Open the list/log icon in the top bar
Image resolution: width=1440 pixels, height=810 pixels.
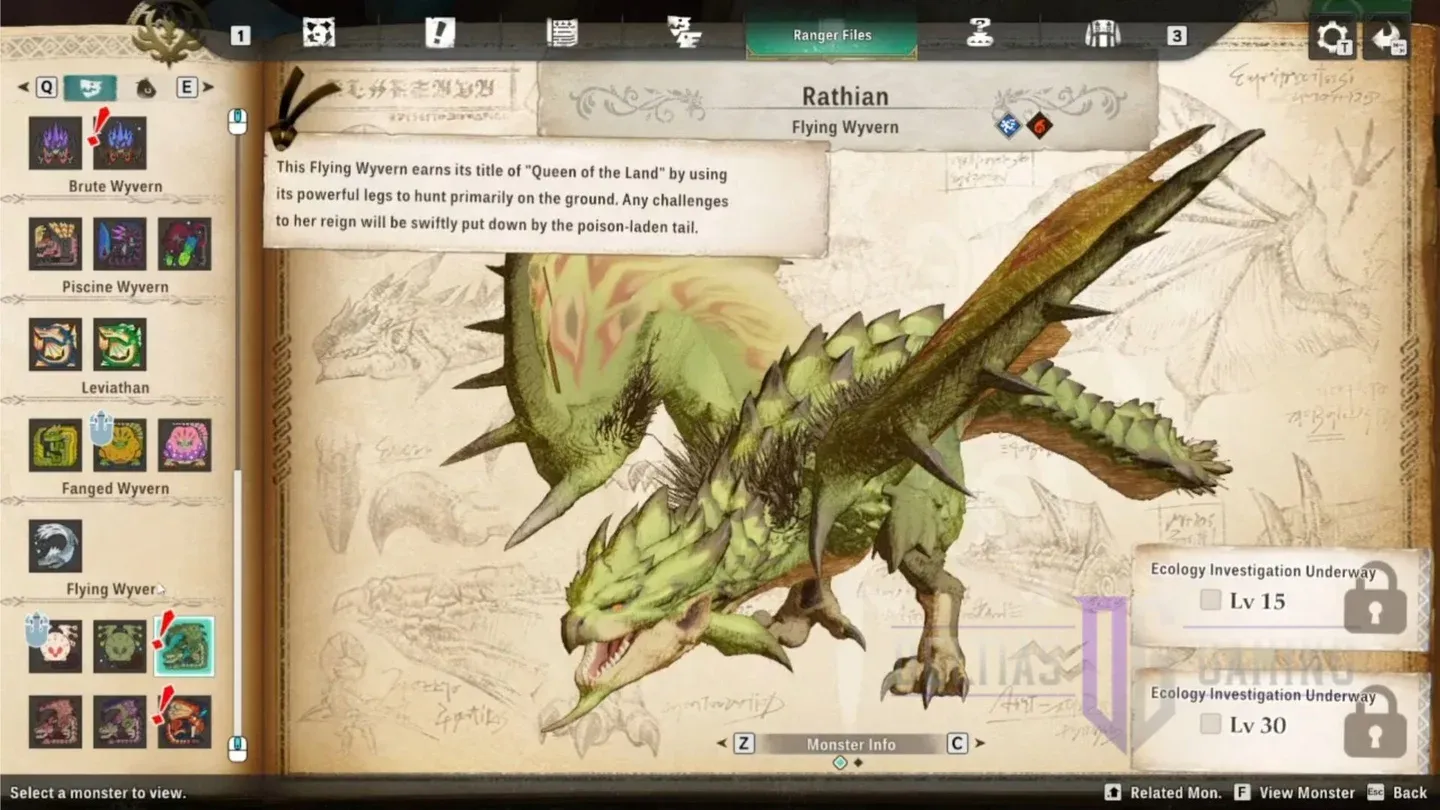pyautogui.click(x=562, y=33)
